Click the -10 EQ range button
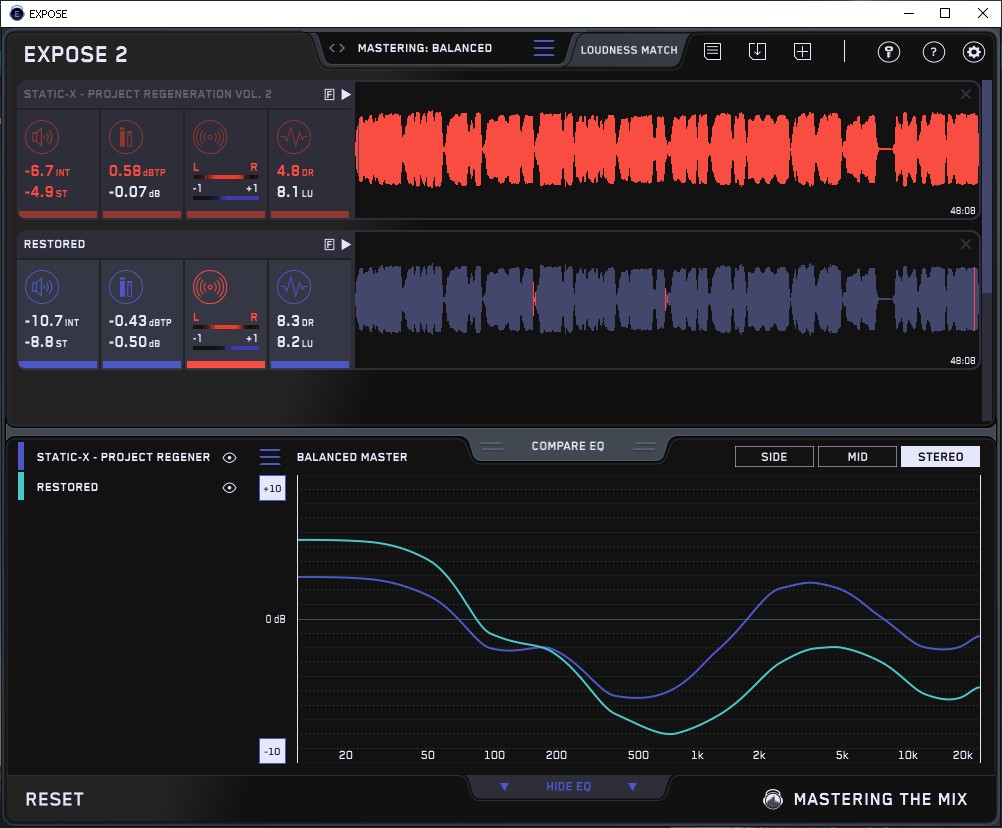Screen dimensions: 1002x828 [x=272, y=751]
